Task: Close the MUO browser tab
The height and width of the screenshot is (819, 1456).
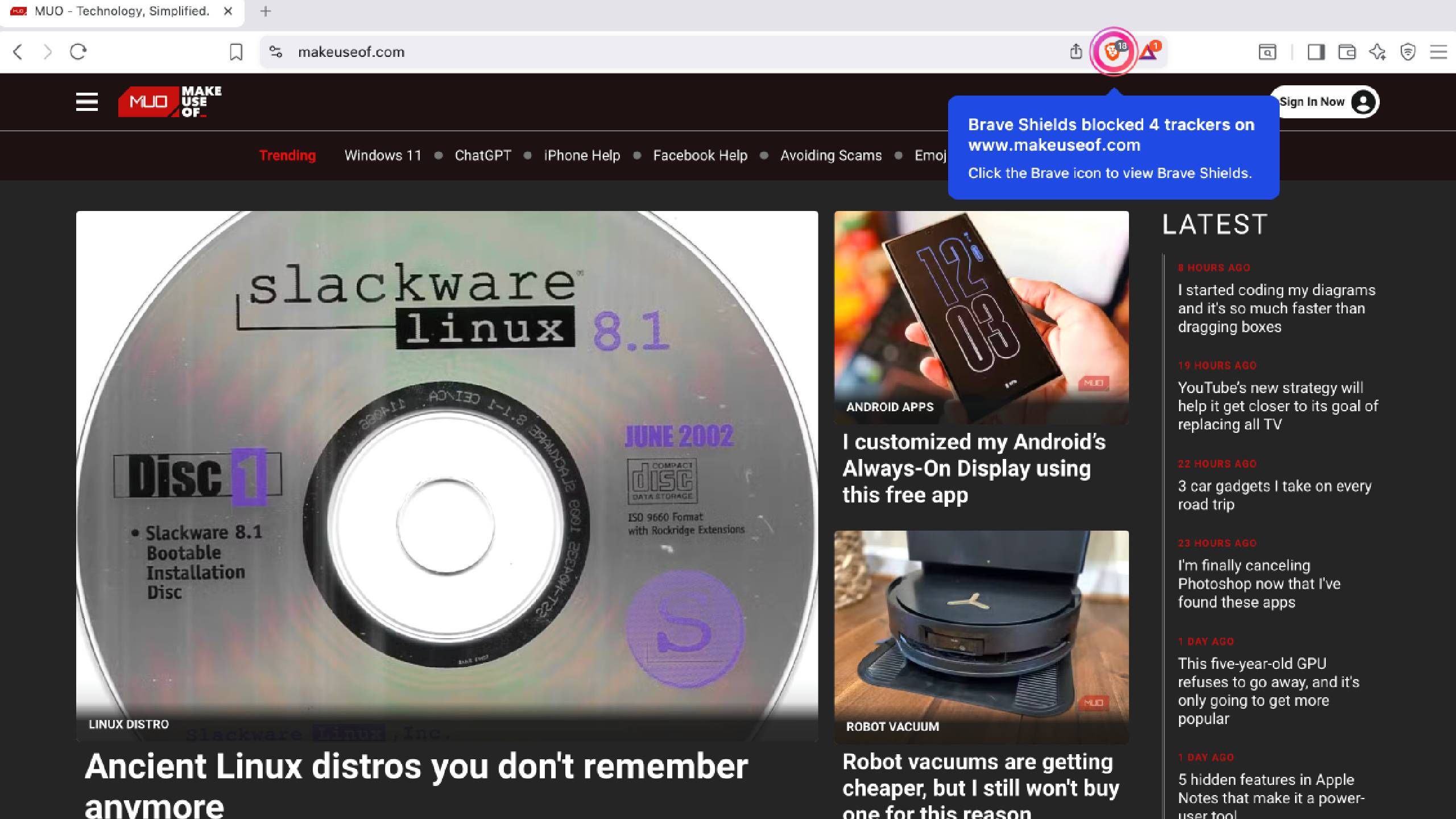Action: pos(228,11)
